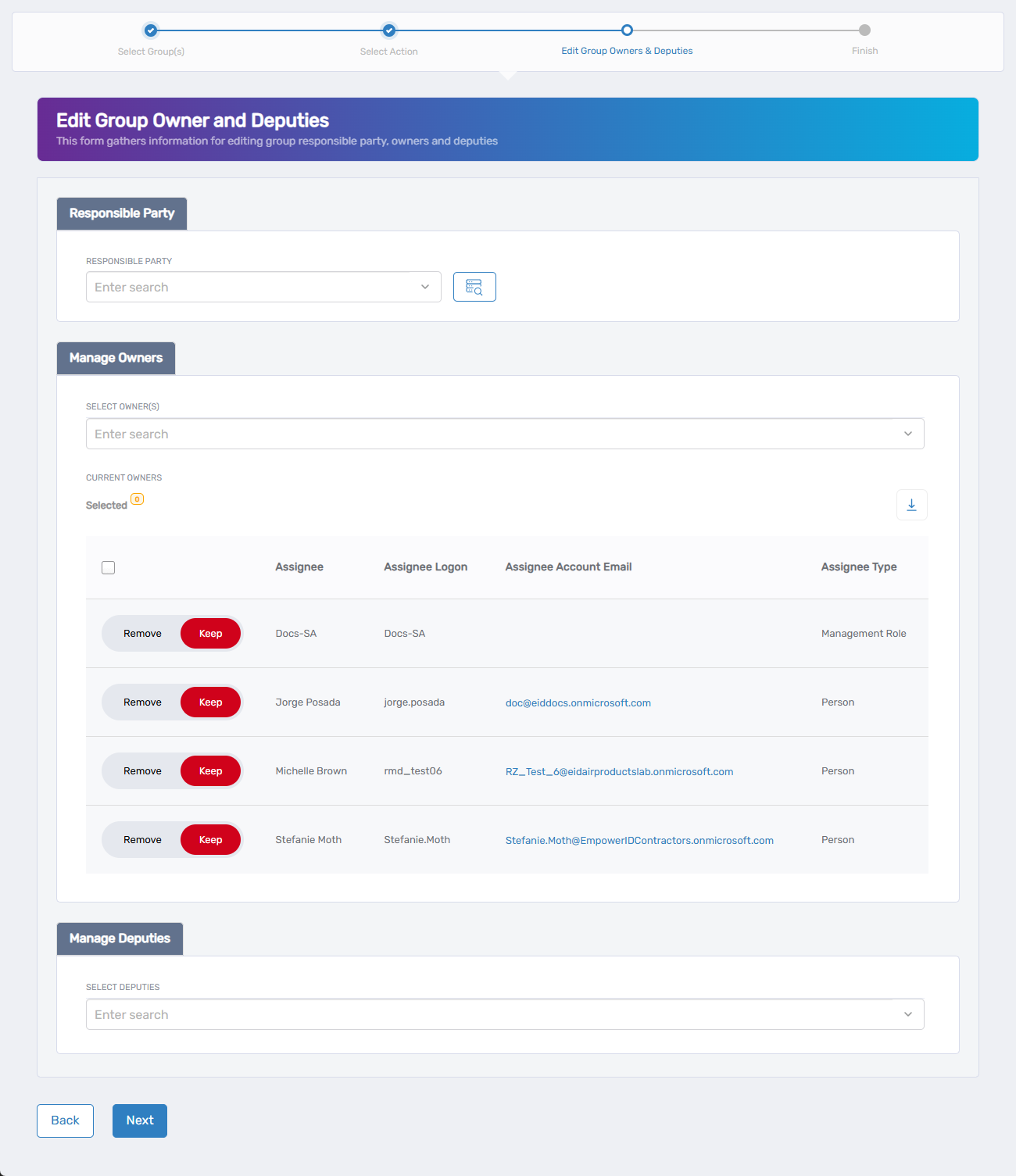Select the Manage Deputies tab header

point(120,938)
